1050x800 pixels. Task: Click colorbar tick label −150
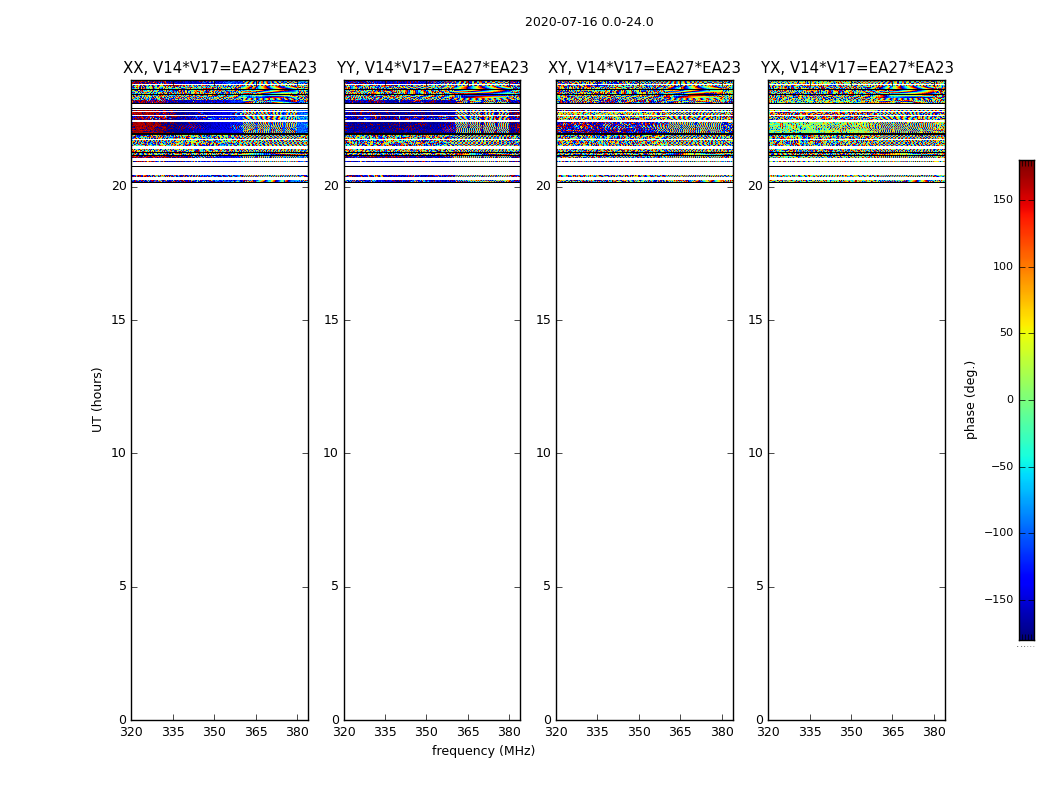click(999, 599)
